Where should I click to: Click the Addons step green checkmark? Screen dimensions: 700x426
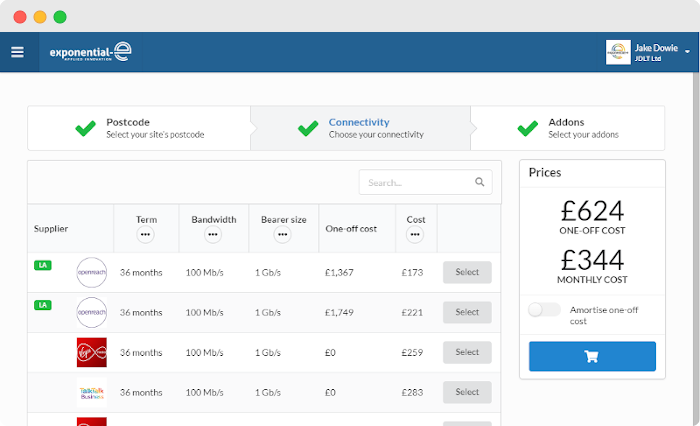pos(528,128)
